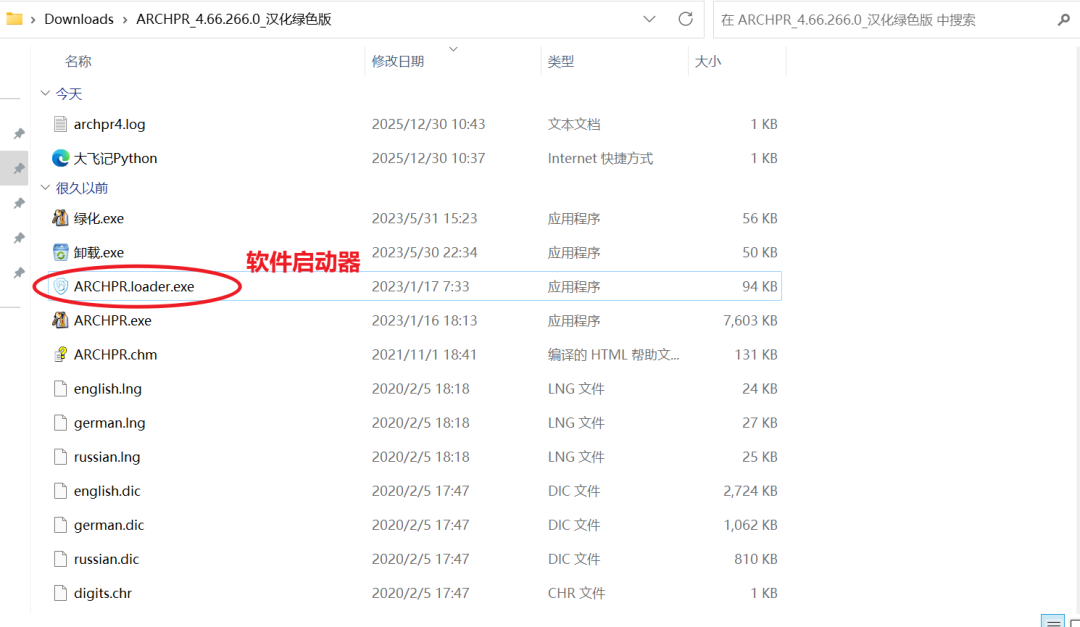Image resolution: width=1080 pixels, height=627 pixels.
Task: Expand the breadcrumb chevron after Downloads
Action: [x=125, y=19]
